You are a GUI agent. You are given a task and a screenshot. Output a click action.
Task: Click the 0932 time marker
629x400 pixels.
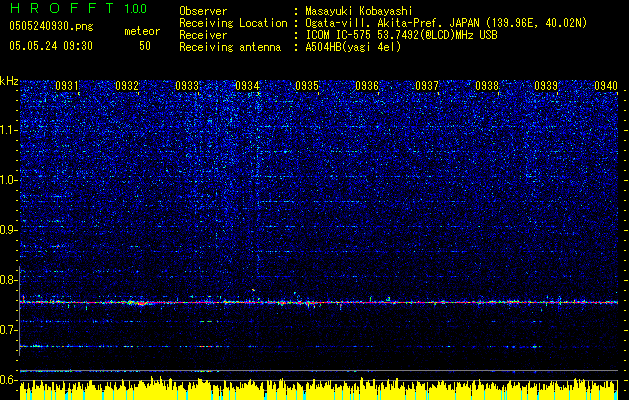coord(127,86)
